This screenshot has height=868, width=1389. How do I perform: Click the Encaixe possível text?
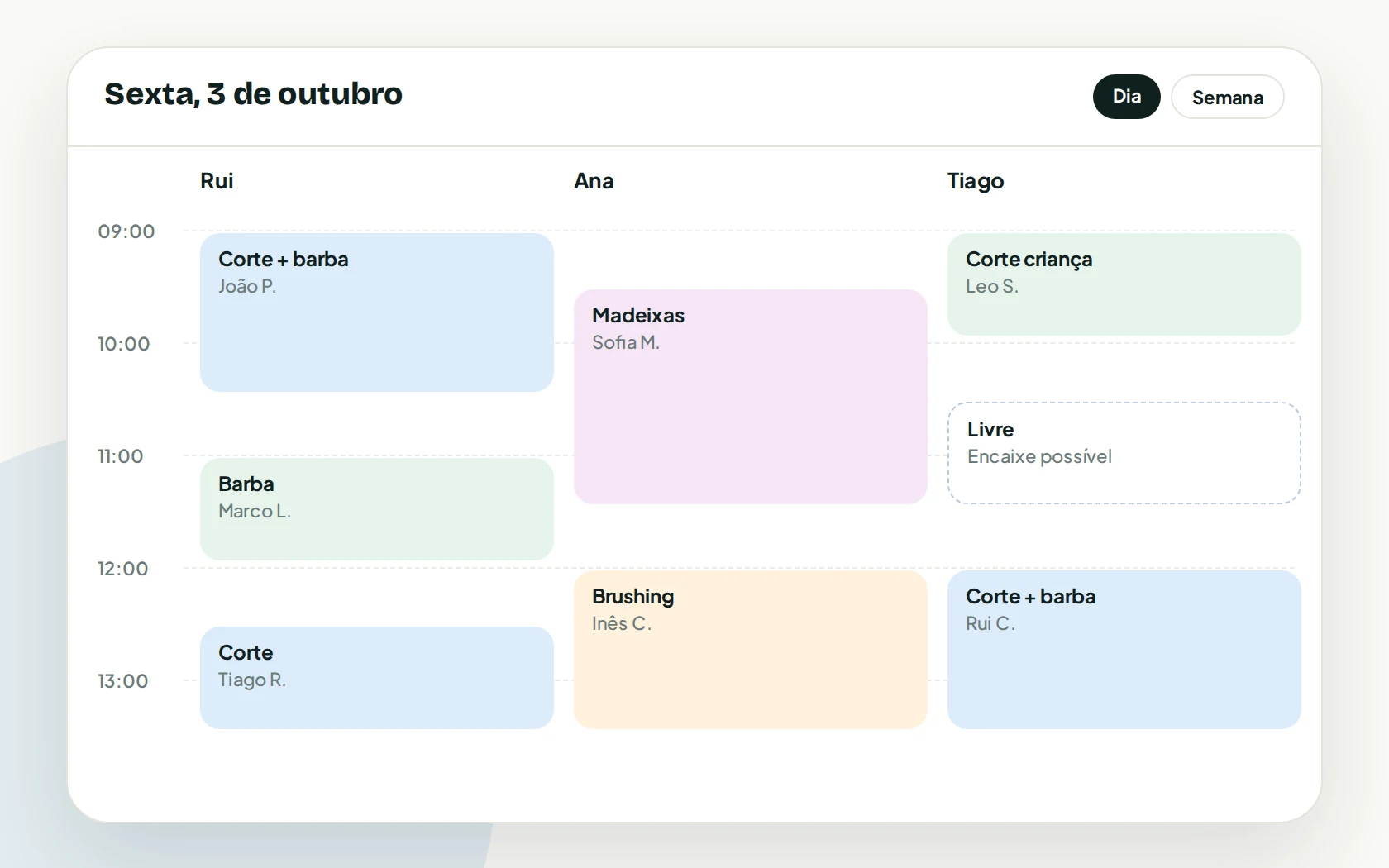[1039, 457]
